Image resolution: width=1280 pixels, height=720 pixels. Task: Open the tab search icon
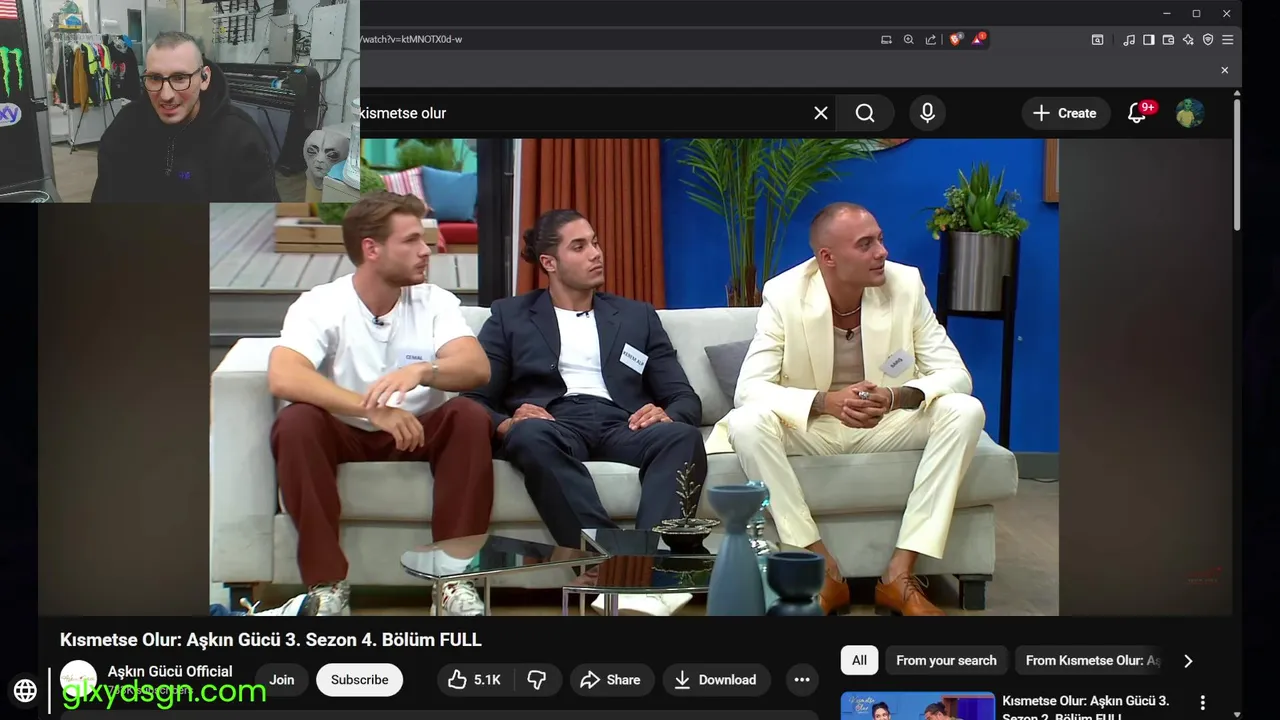click(1097, 39)
